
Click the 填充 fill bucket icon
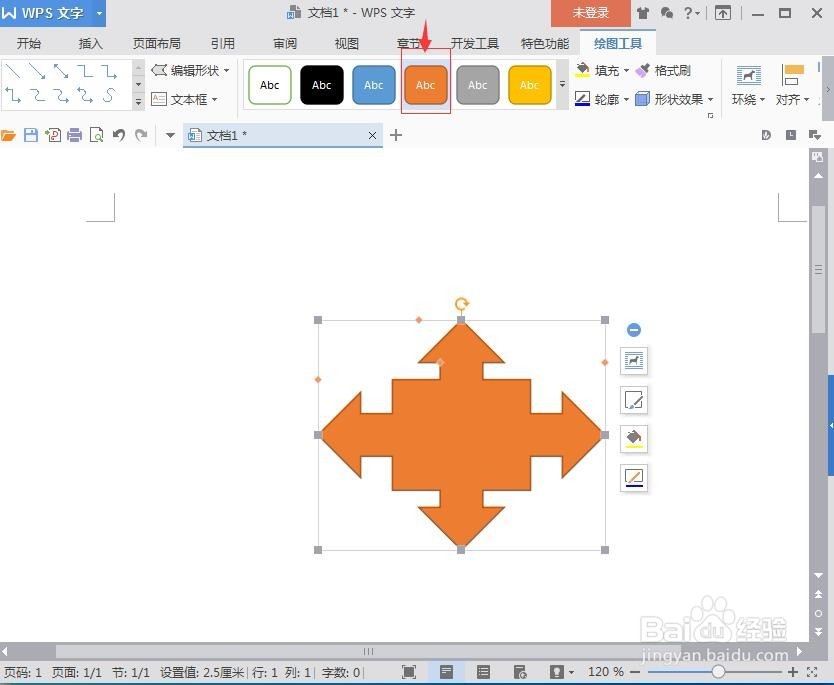[583, 70]
